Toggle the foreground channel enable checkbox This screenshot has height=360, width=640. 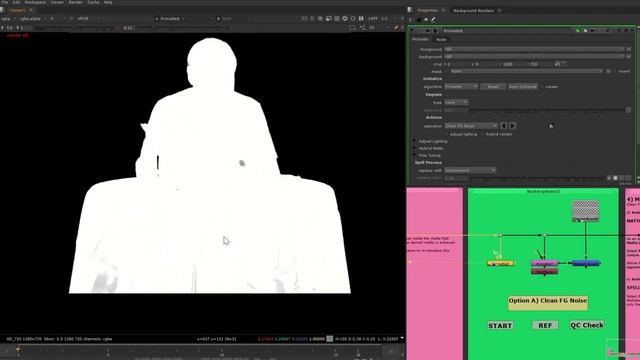(x=629, y=49)
